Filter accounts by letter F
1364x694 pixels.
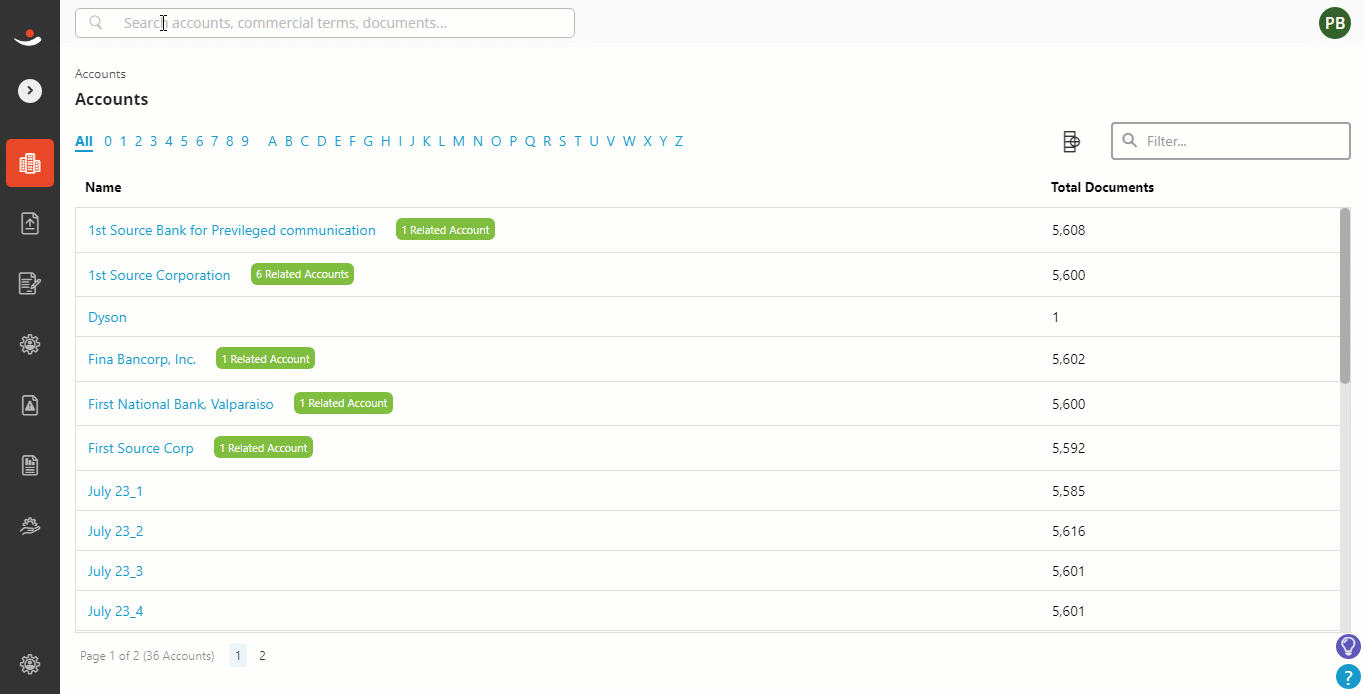point(352,141)
